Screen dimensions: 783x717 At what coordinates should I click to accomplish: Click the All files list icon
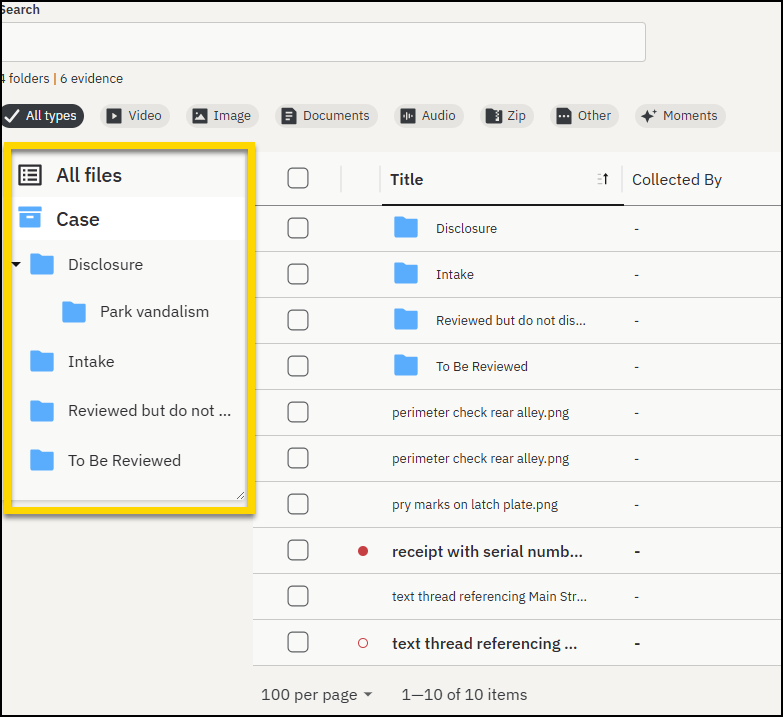coord(30,175)
